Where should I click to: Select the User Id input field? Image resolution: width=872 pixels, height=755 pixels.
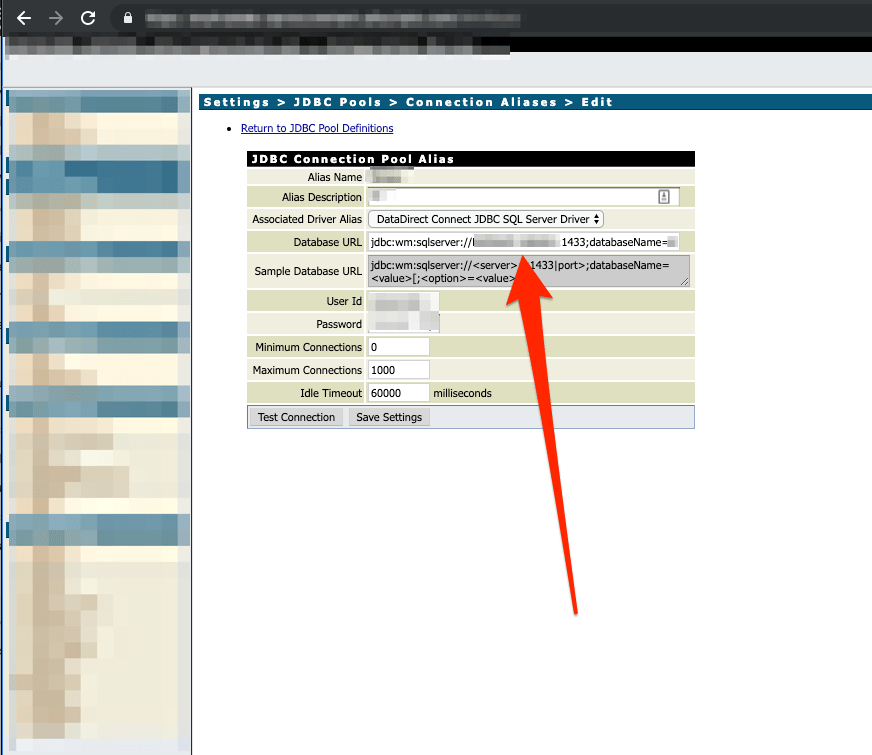click(x=404, y=301)
